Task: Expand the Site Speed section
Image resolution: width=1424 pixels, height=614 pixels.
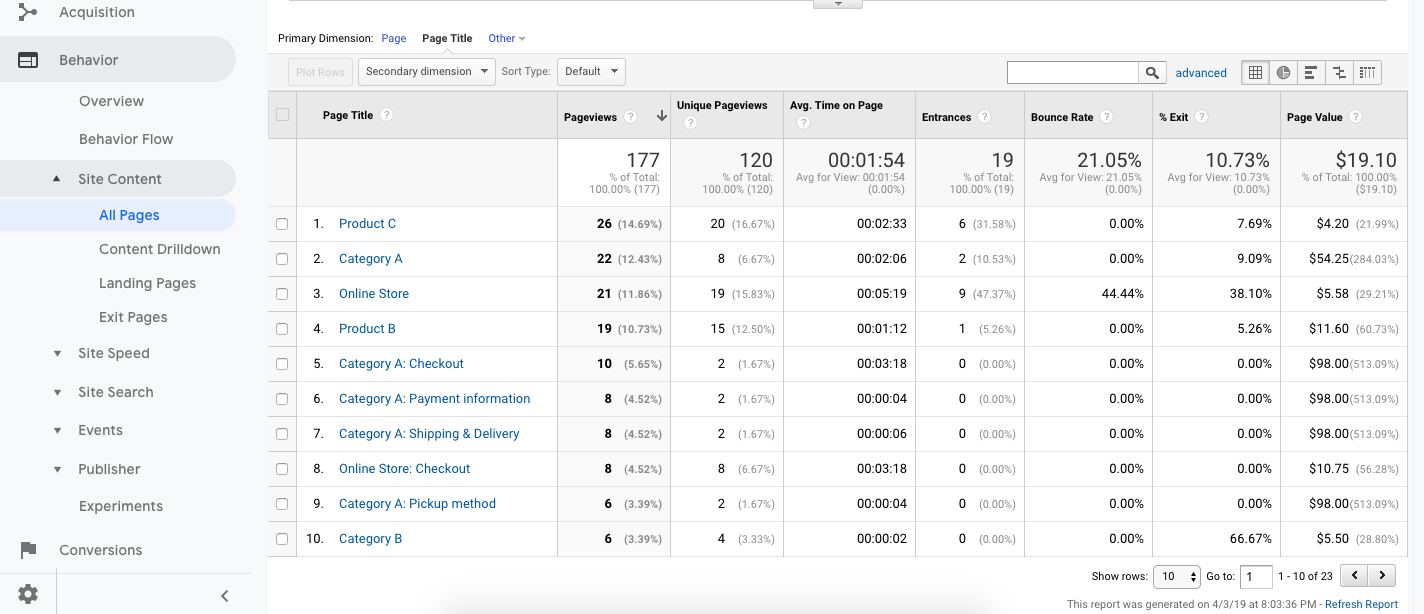Action: (57, 353)
